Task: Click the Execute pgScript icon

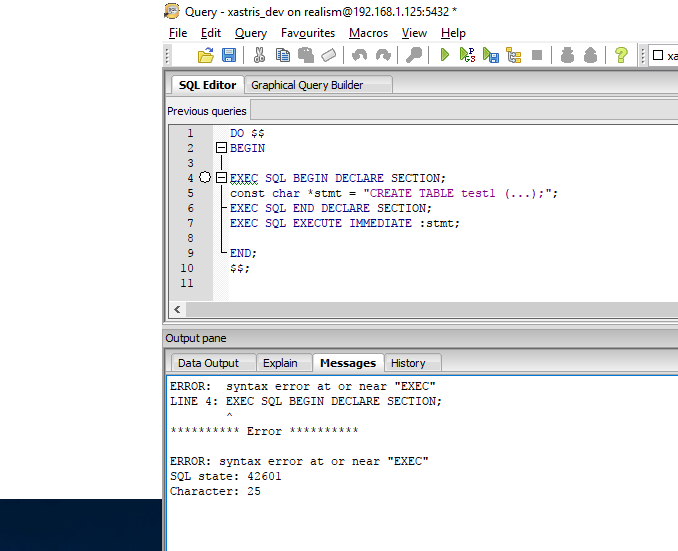Action: [x=467, y=56]
